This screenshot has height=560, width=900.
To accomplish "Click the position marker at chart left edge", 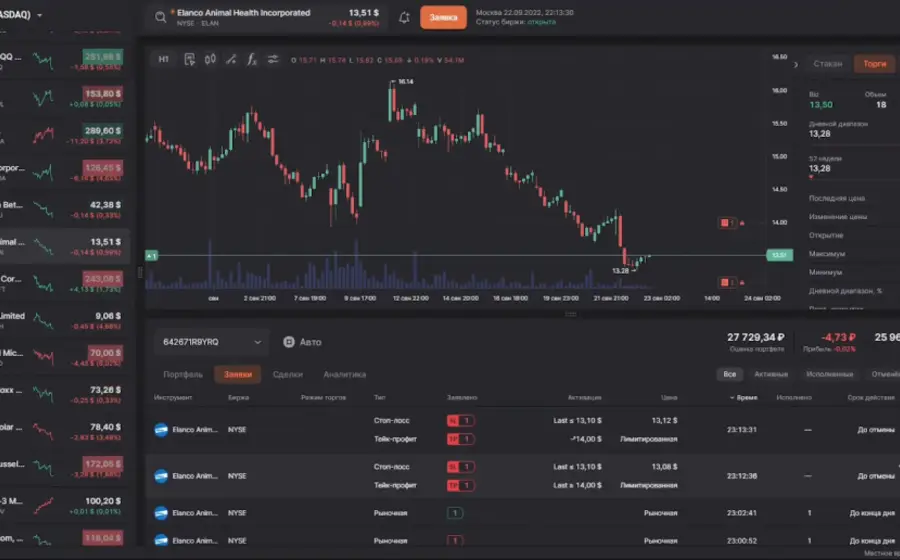I will coord(151,255).
